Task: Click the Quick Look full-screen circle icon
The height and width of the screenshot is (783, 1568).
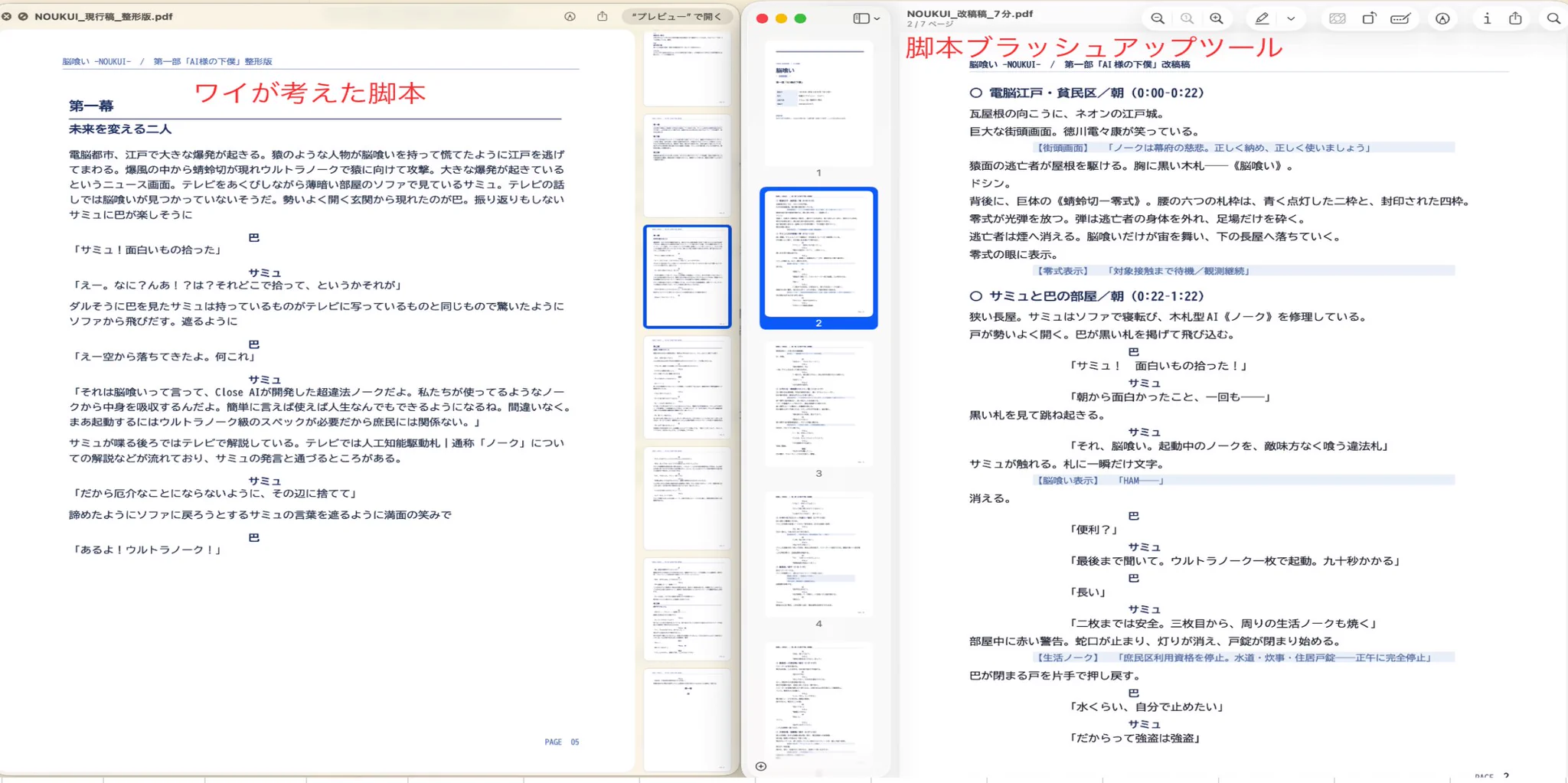Action: pos(23,16)
